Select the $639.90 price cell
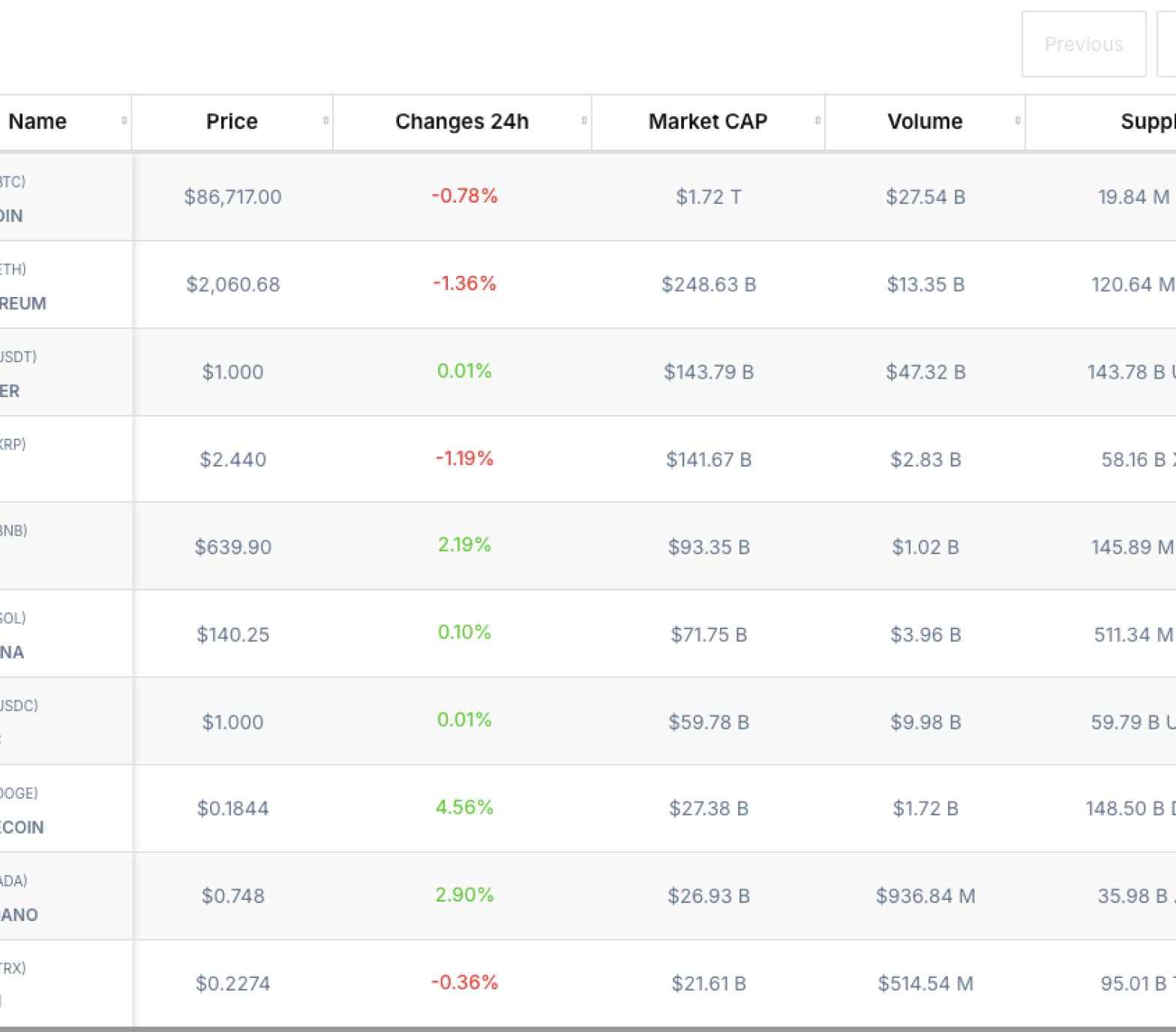 pos(232,547)
